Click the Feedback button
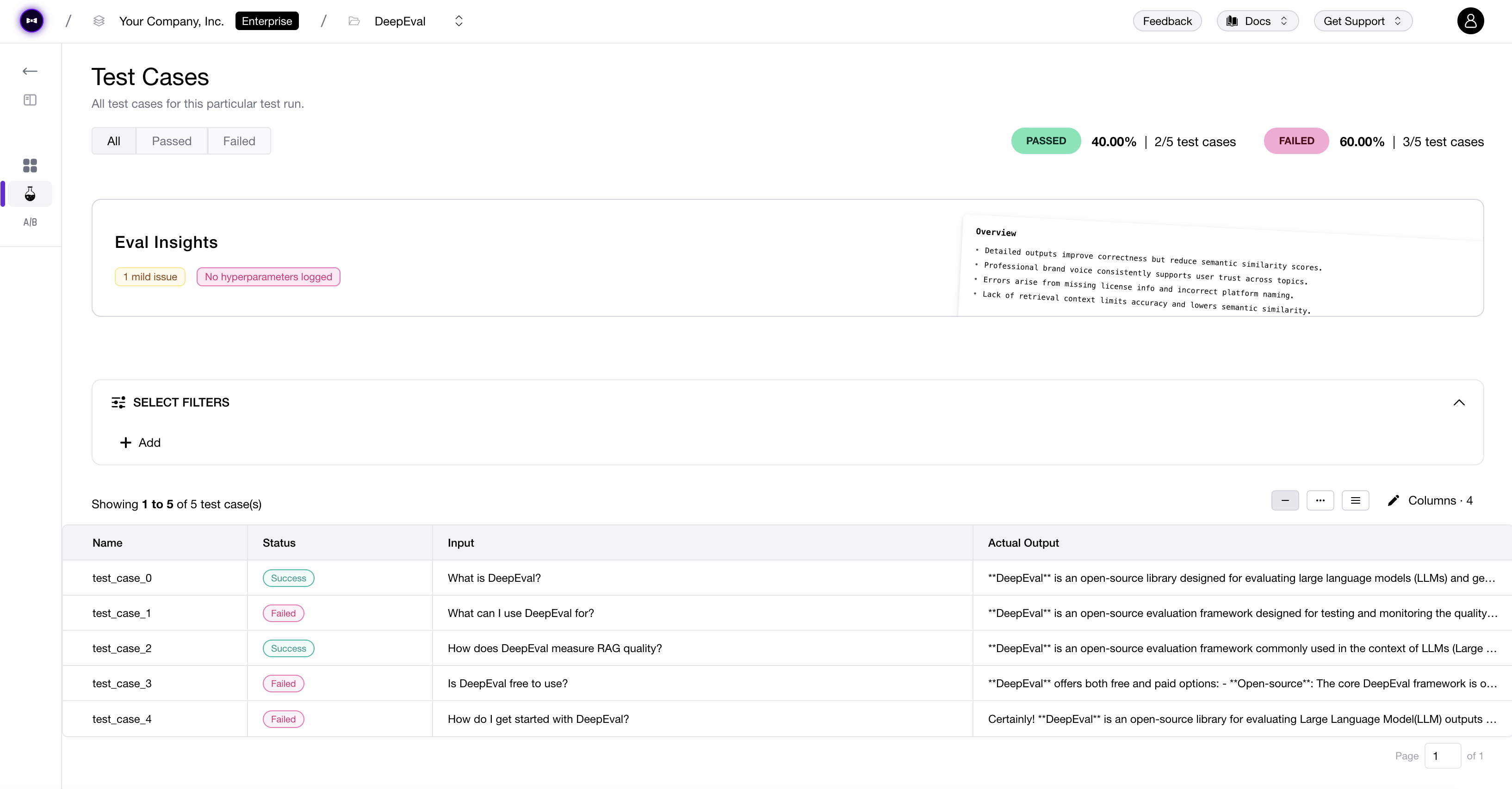The height and width of the screenshot is (789, 1512). [x=1167, y=20]
